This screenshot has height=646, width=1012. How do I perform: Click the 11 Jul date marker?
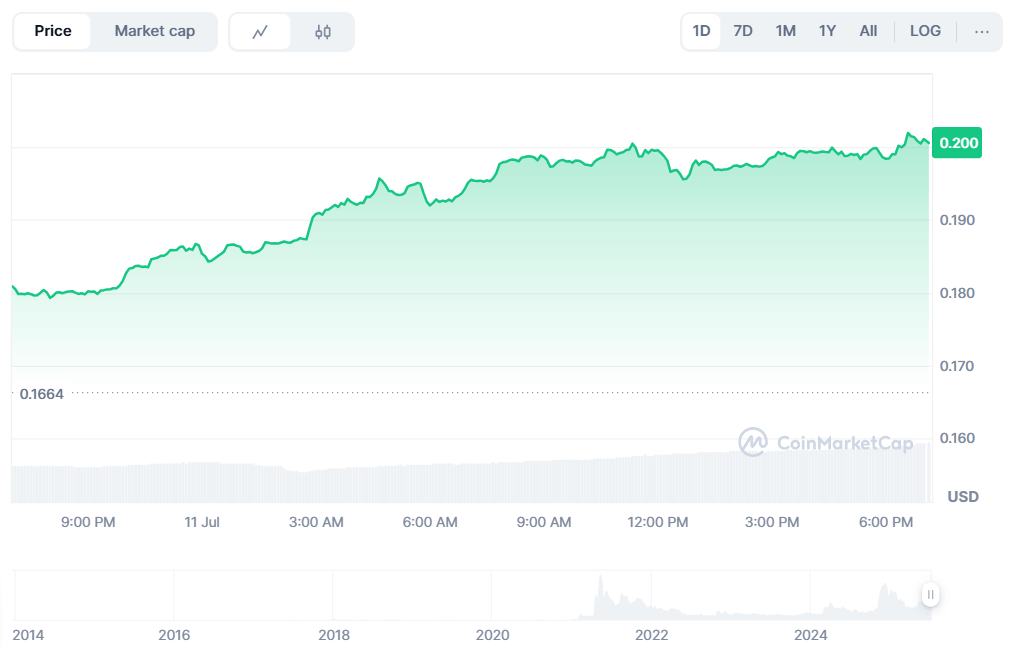(202, 522)
